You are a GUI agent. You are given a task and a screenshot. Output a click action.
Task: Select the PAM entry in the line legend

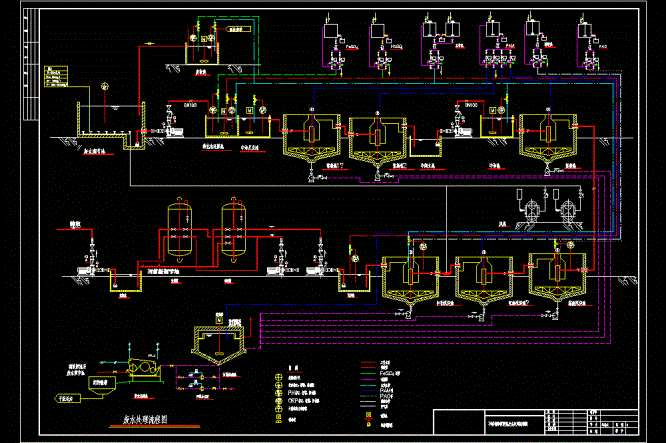point(387,390)
